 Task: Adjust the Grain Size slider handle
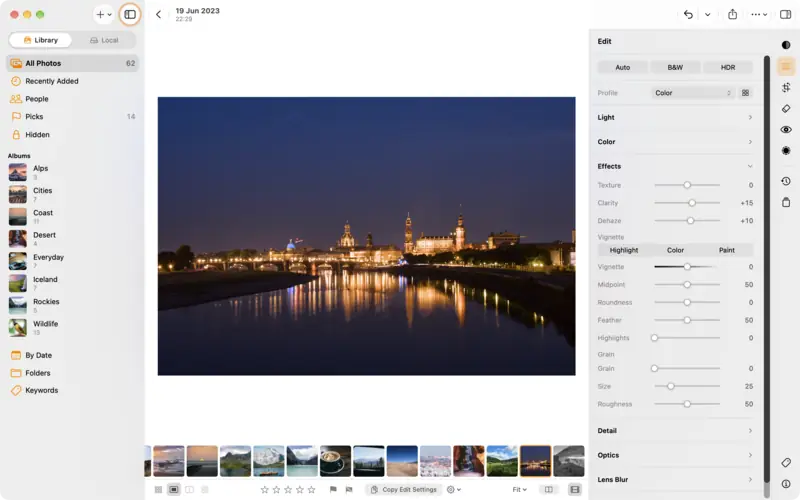pos(671,386)
